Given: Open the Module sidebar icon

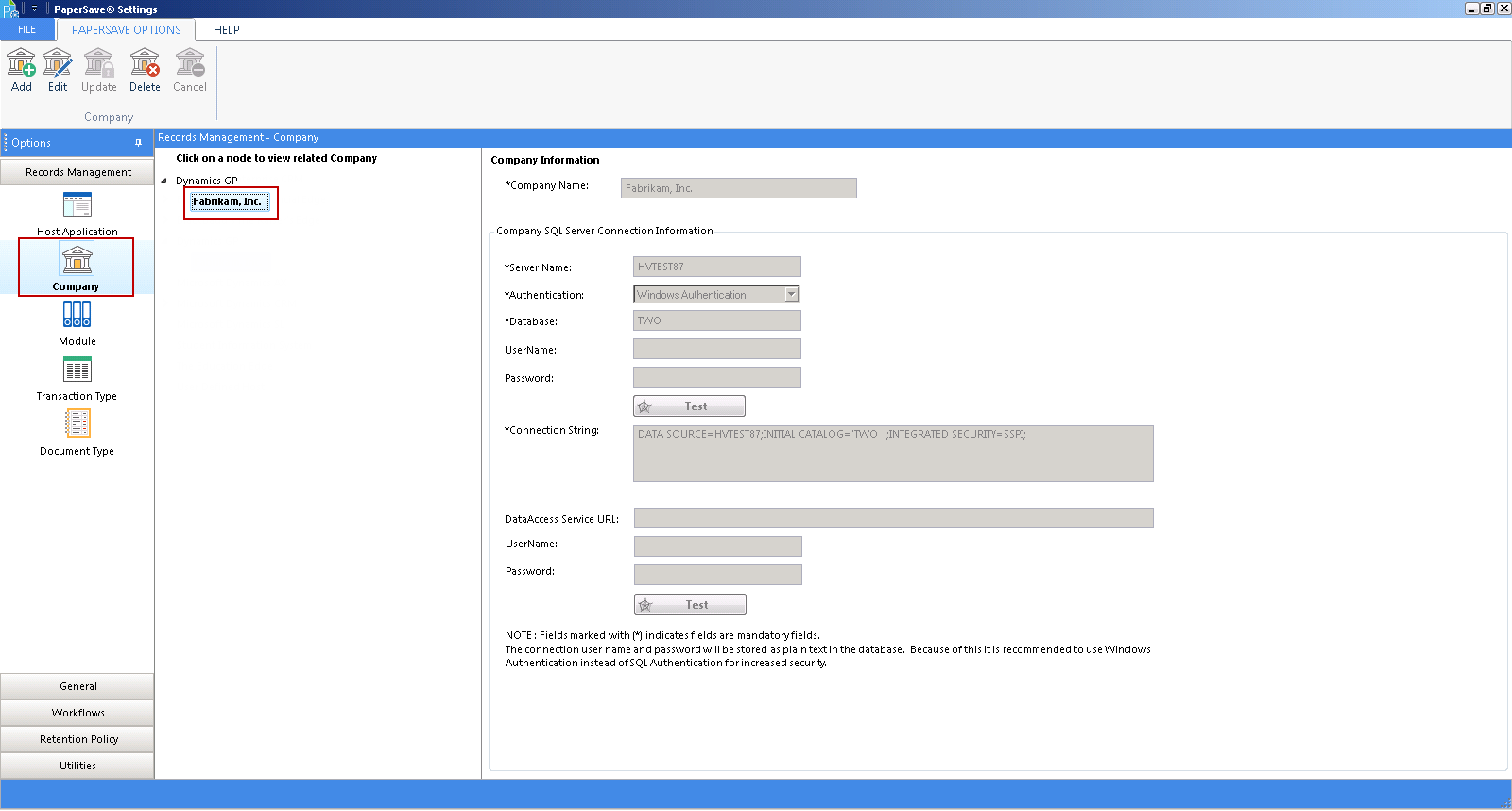Looking at the screenshot, I should 77,323.
